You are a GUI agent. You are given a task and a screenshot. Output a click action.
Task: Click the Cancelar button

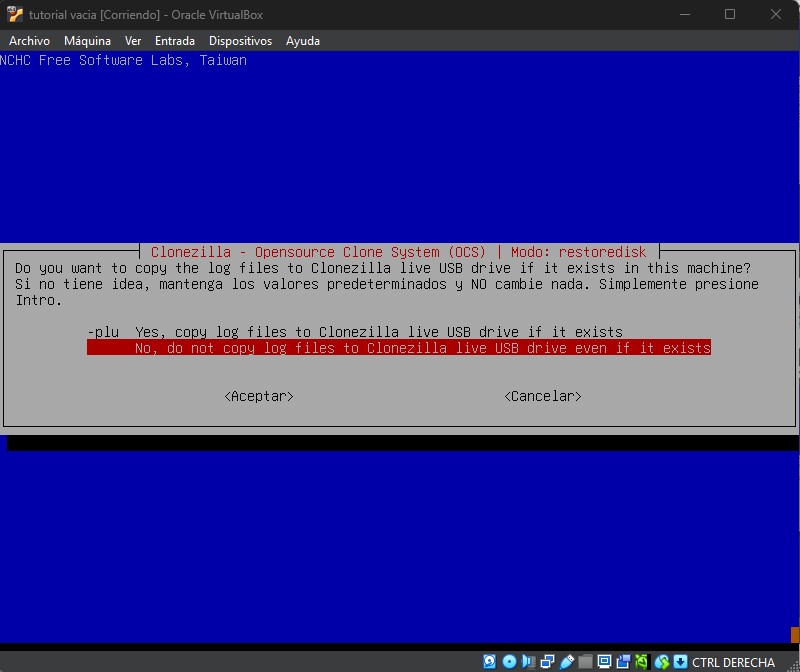(x=543, y=396)
